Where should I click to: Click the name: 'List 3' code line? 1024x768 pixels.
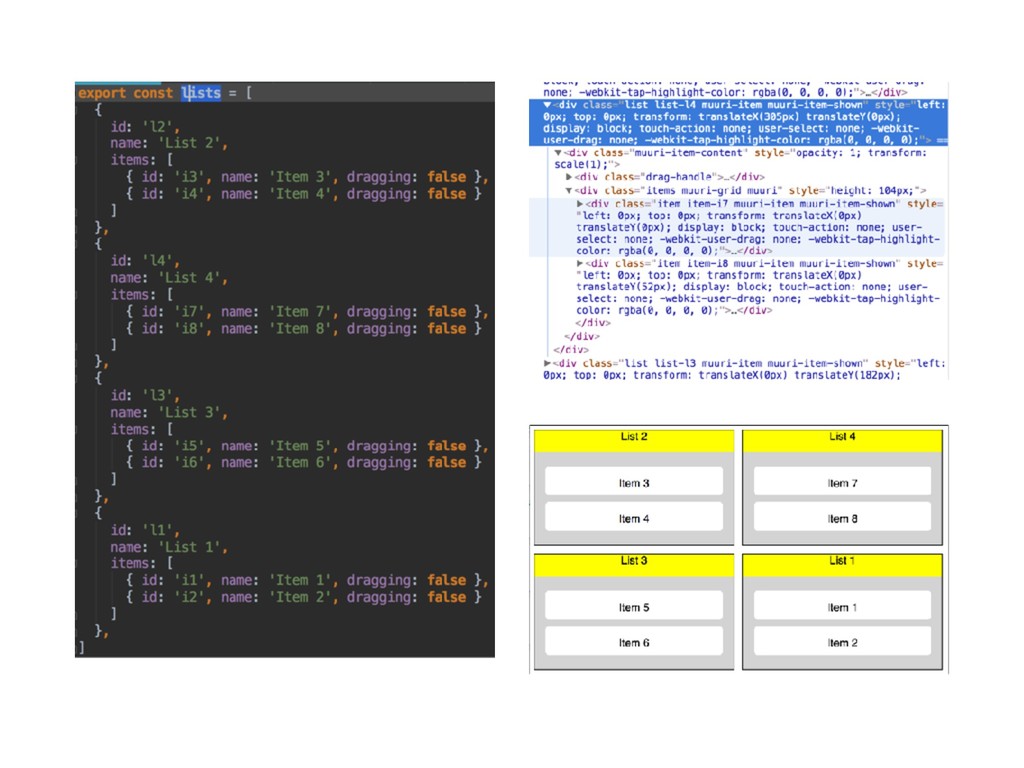coord(168,412)
